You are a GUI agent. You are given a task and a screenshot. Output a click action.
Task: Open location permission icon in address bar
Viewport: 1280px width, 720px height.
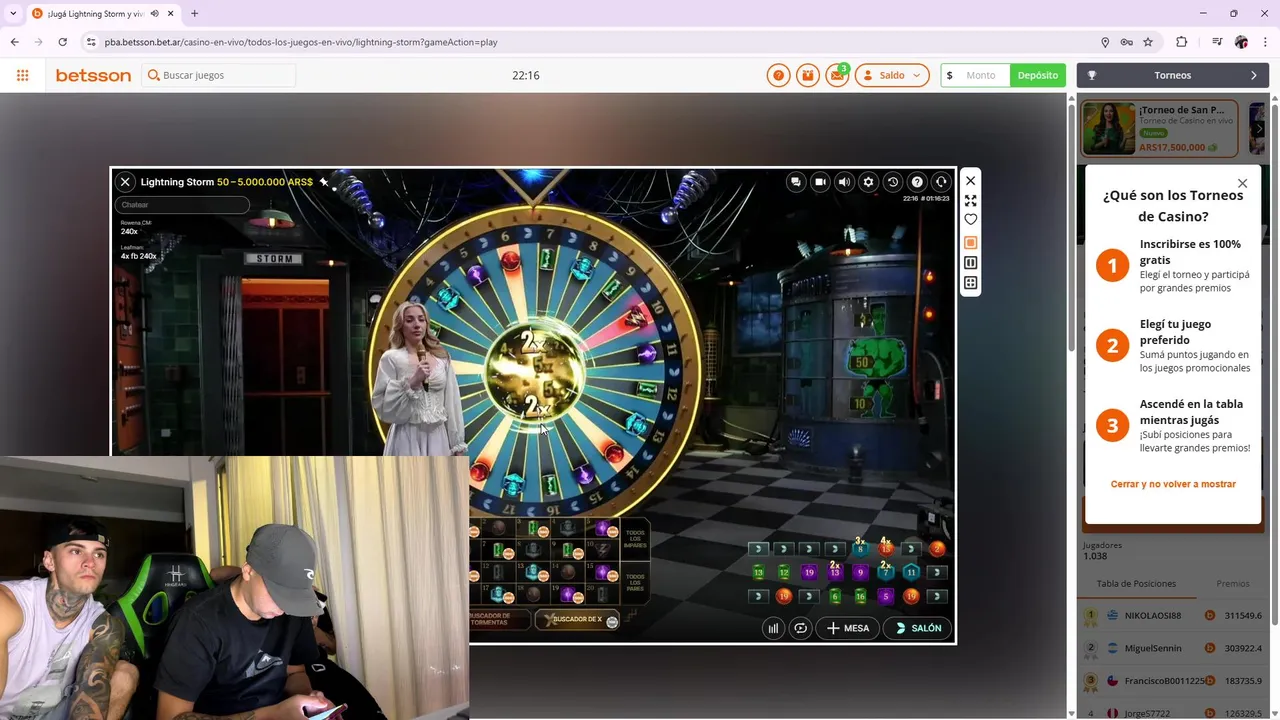point(1105,42)
